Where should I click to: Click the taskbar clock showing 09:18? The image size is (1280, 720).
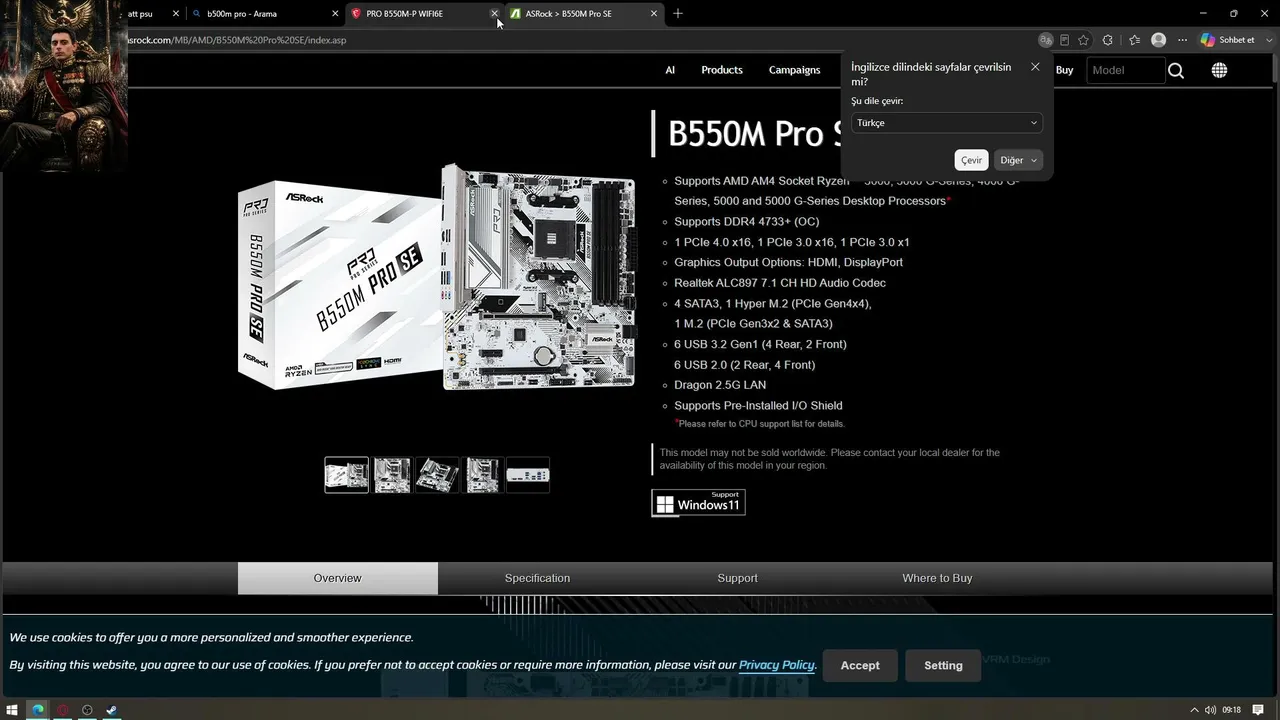click(1231, 710)
